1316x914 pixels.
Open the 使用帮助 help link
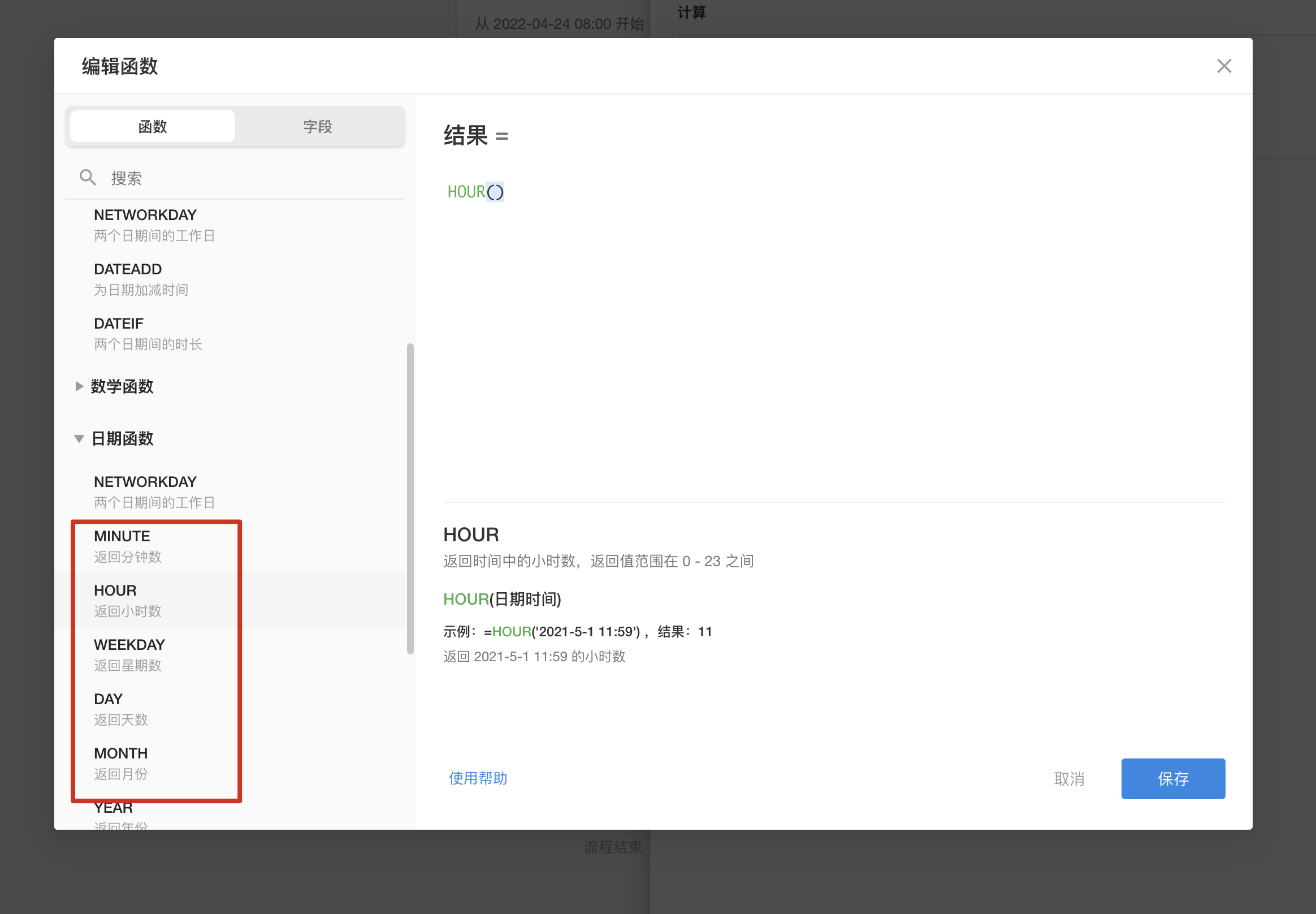point(478,778)
